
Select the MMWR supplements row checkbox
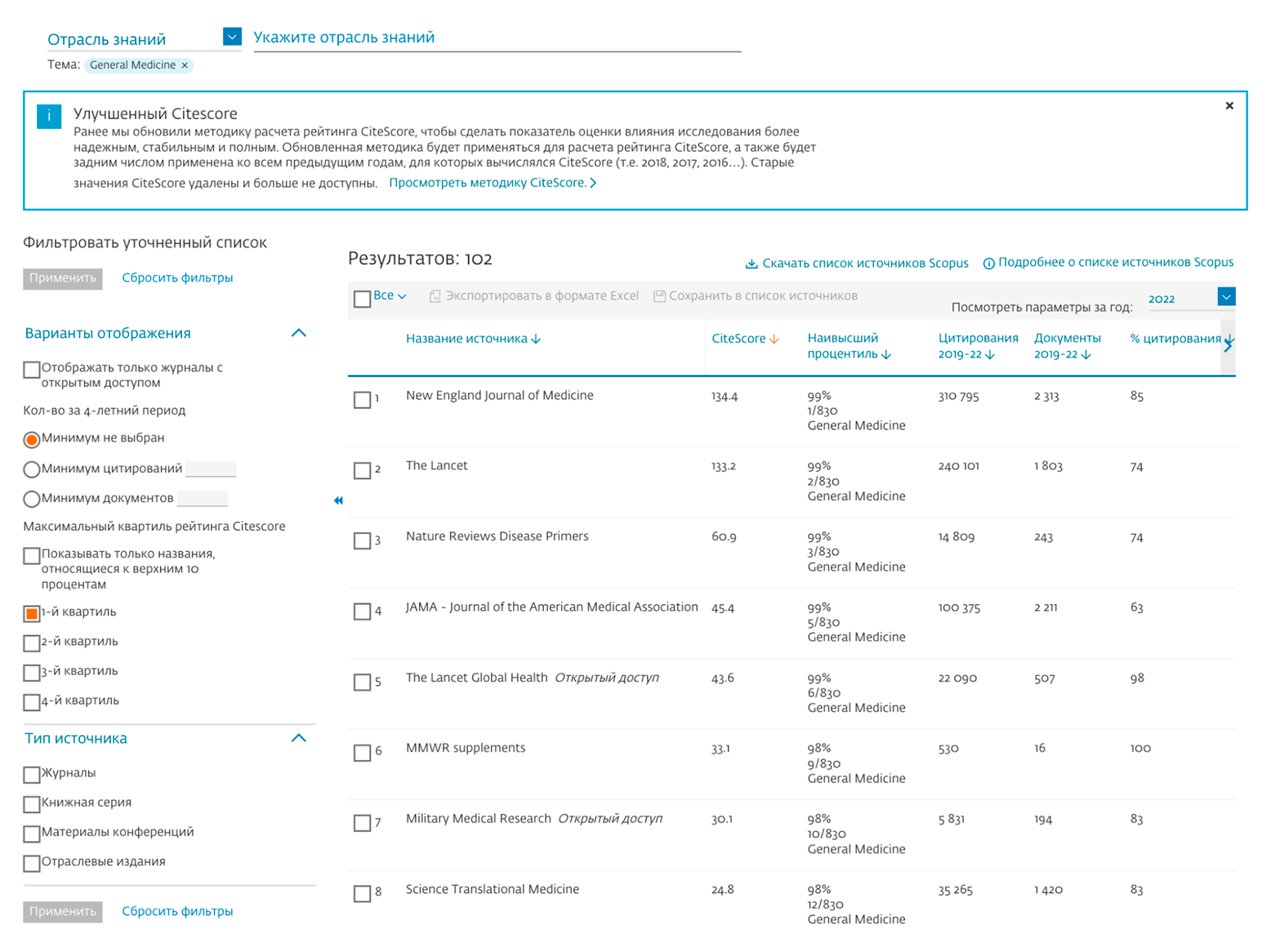click(x=363, y=753)
